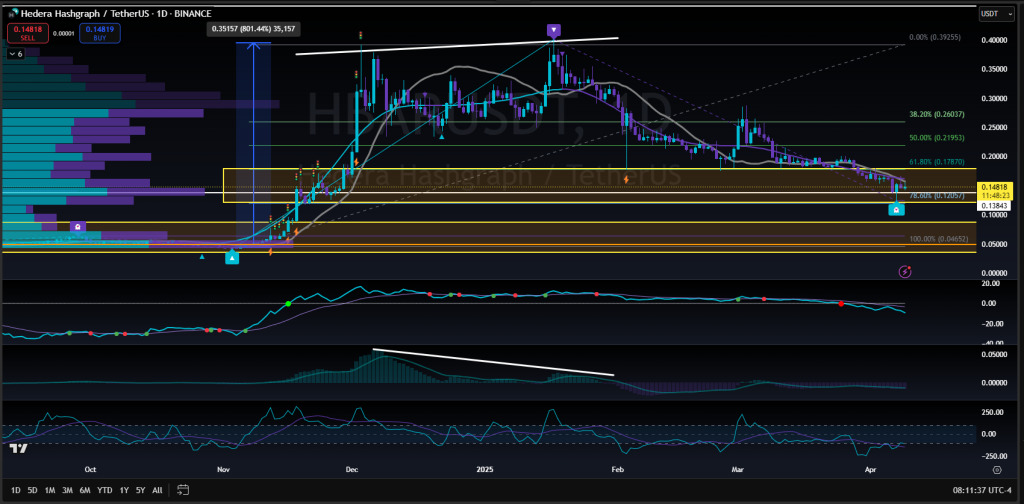Click the 78.60% (0.12057) Fibonacci label
This screenshot has height=504, width=1024.
936,196
